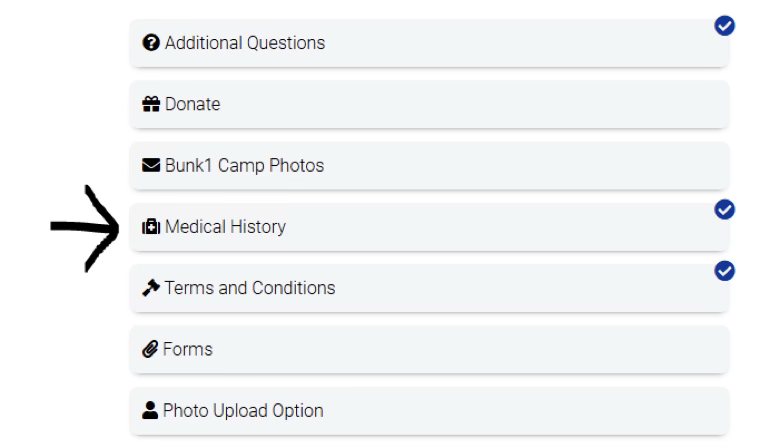Click the completed checkmark on Terms and Conditions
Screen dimensions: 760x448
click(x=726, y=271)
